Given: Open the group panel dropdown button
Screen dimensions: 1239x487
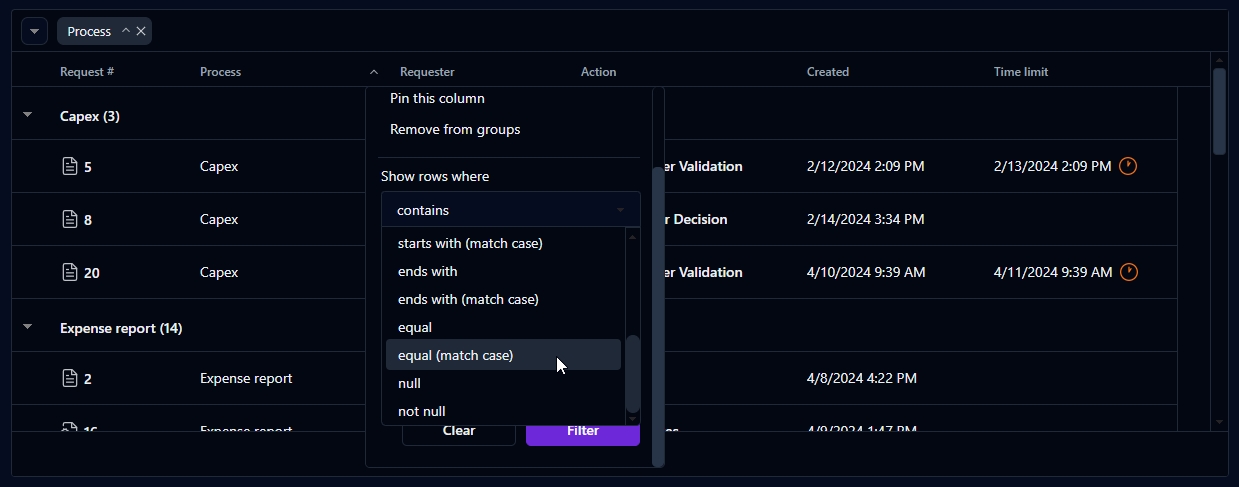Looking at the screenshot, I should tap(35, 31).
